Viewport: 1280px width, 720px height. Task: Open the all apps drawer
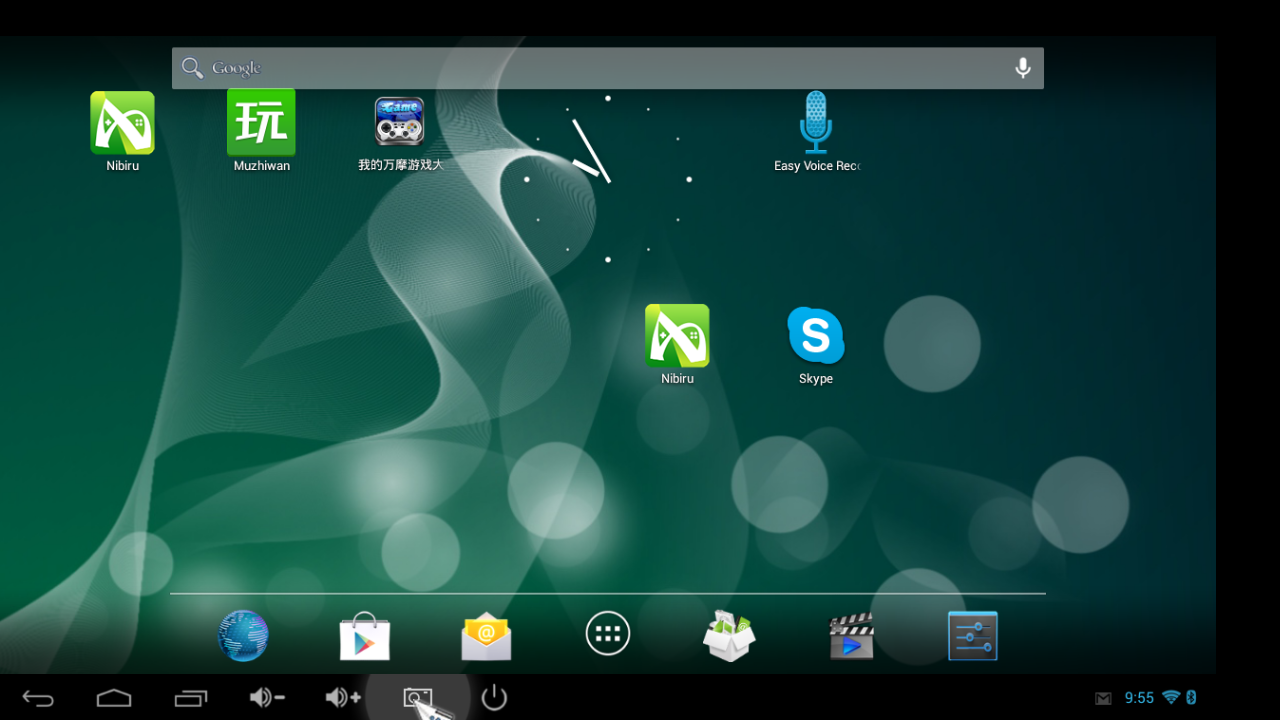click(x=608, y=634)
